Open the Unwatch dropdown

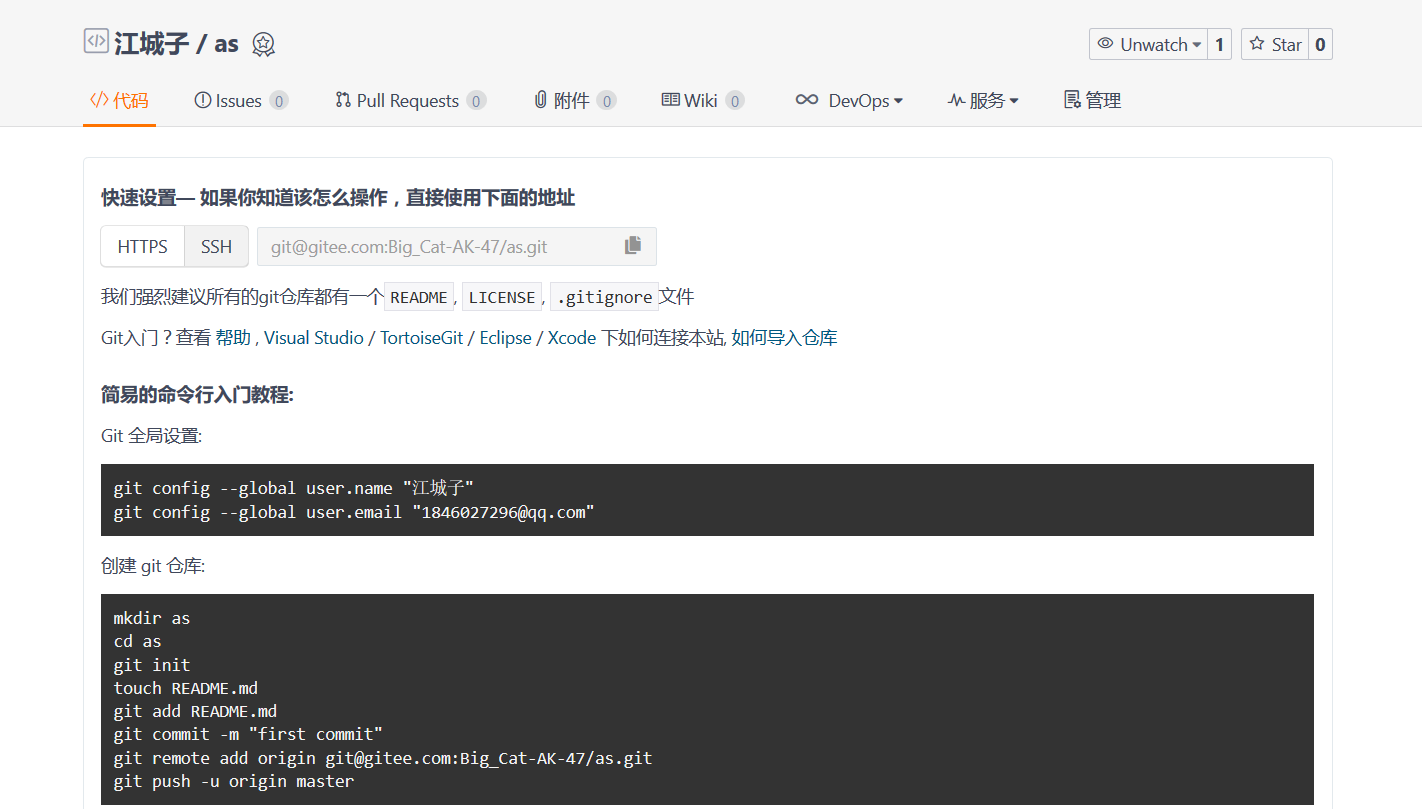click(1149, 44)
